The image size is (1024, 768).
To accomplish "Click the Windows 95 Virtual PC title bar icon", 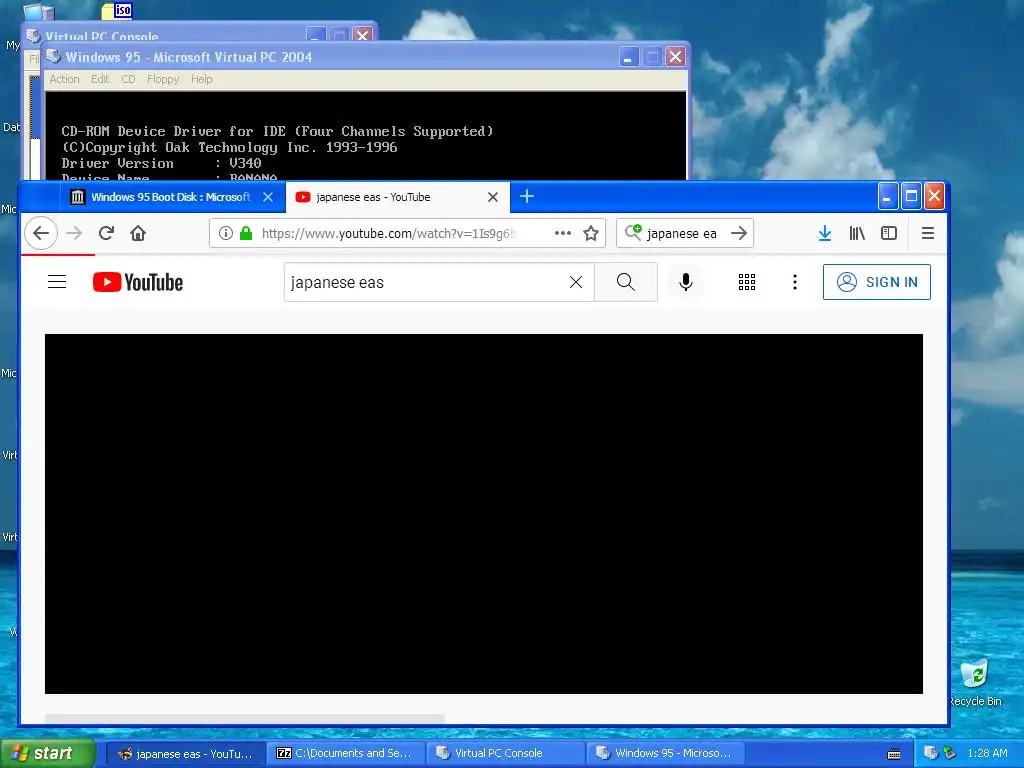I will click(x=54, y=56).
